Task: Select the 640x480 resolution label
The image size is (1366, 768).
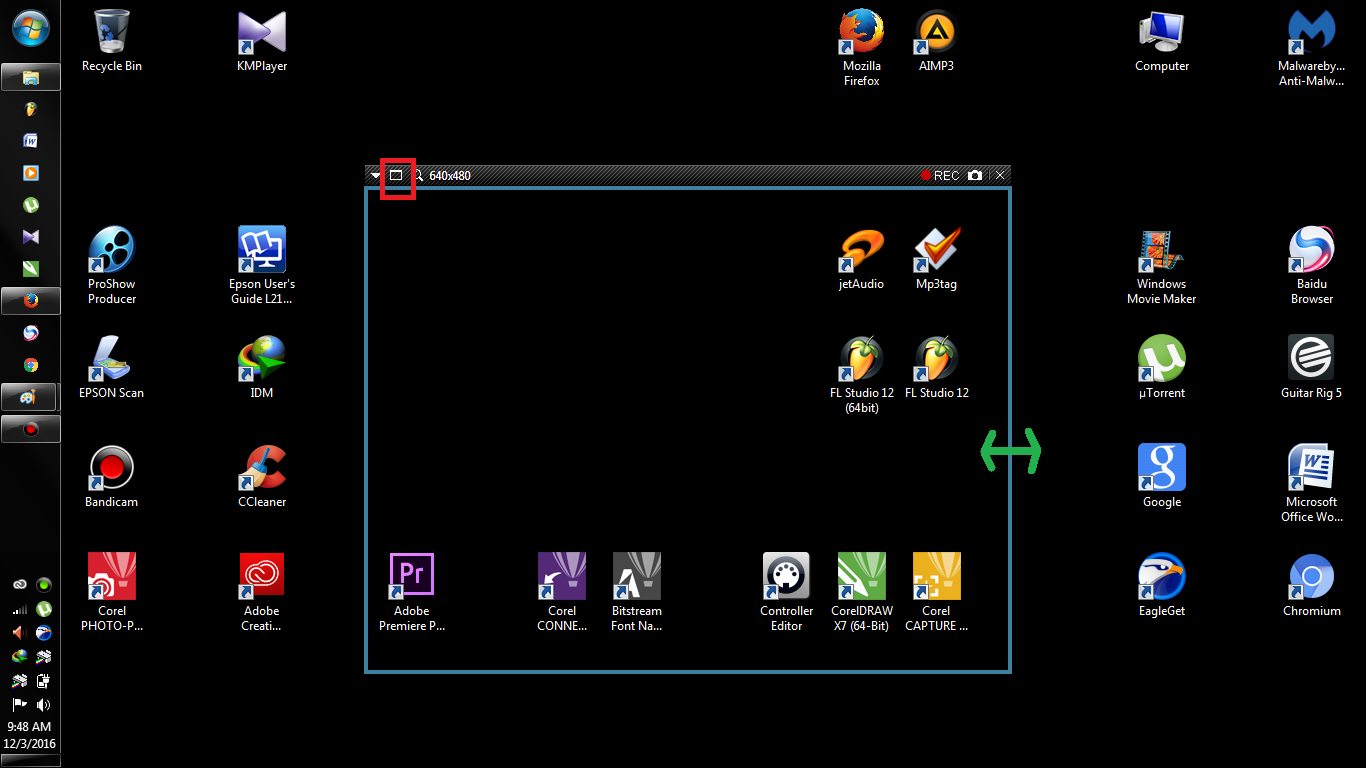Action: point(450,176)
